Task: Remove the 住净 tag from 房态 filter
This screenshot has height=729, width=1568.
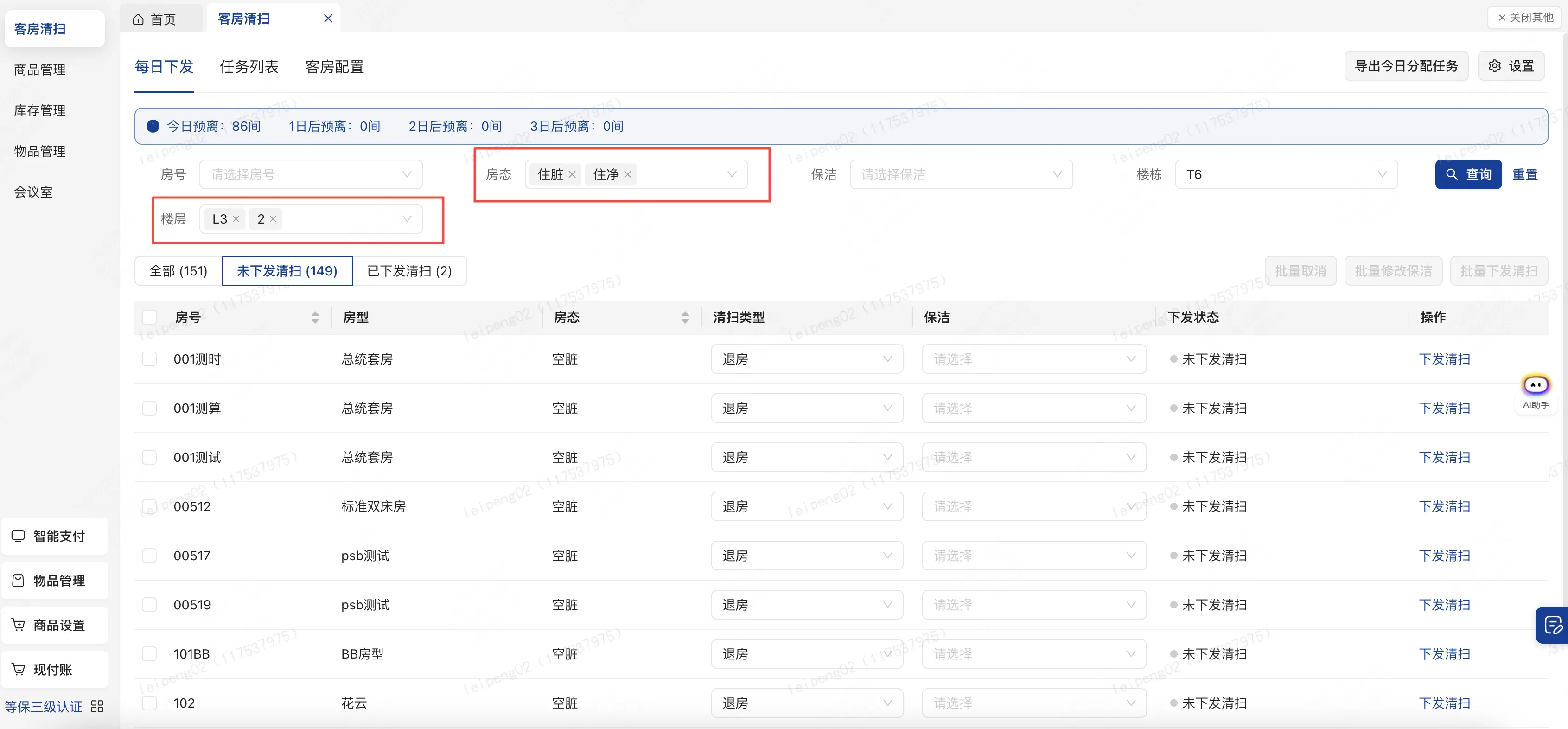Action: (628, 175)
